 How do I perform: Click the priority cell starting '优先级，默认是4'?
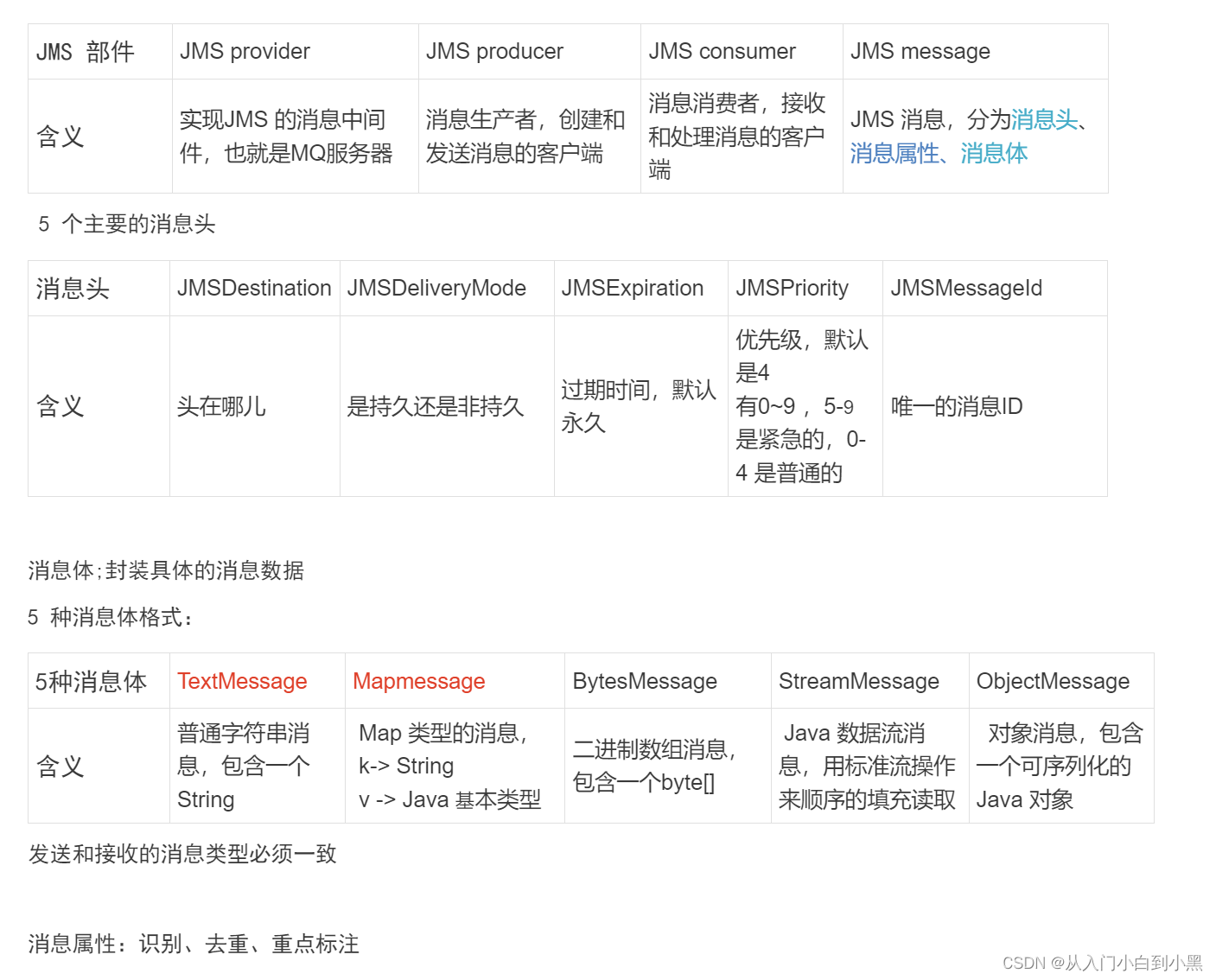pos(805,406)
